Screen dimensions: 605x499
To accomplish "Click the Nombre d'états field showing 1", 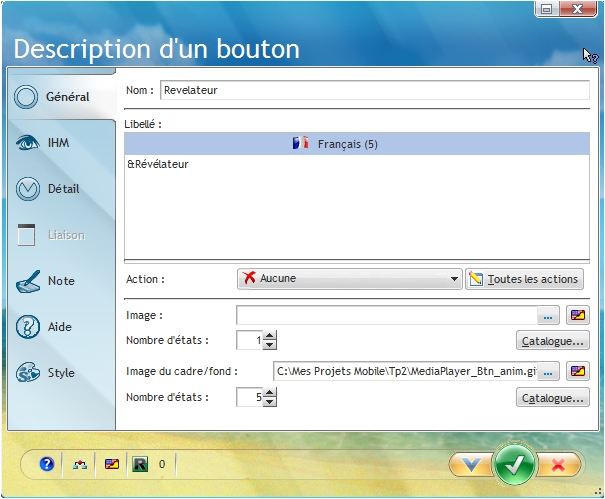I will coord(250,340).
